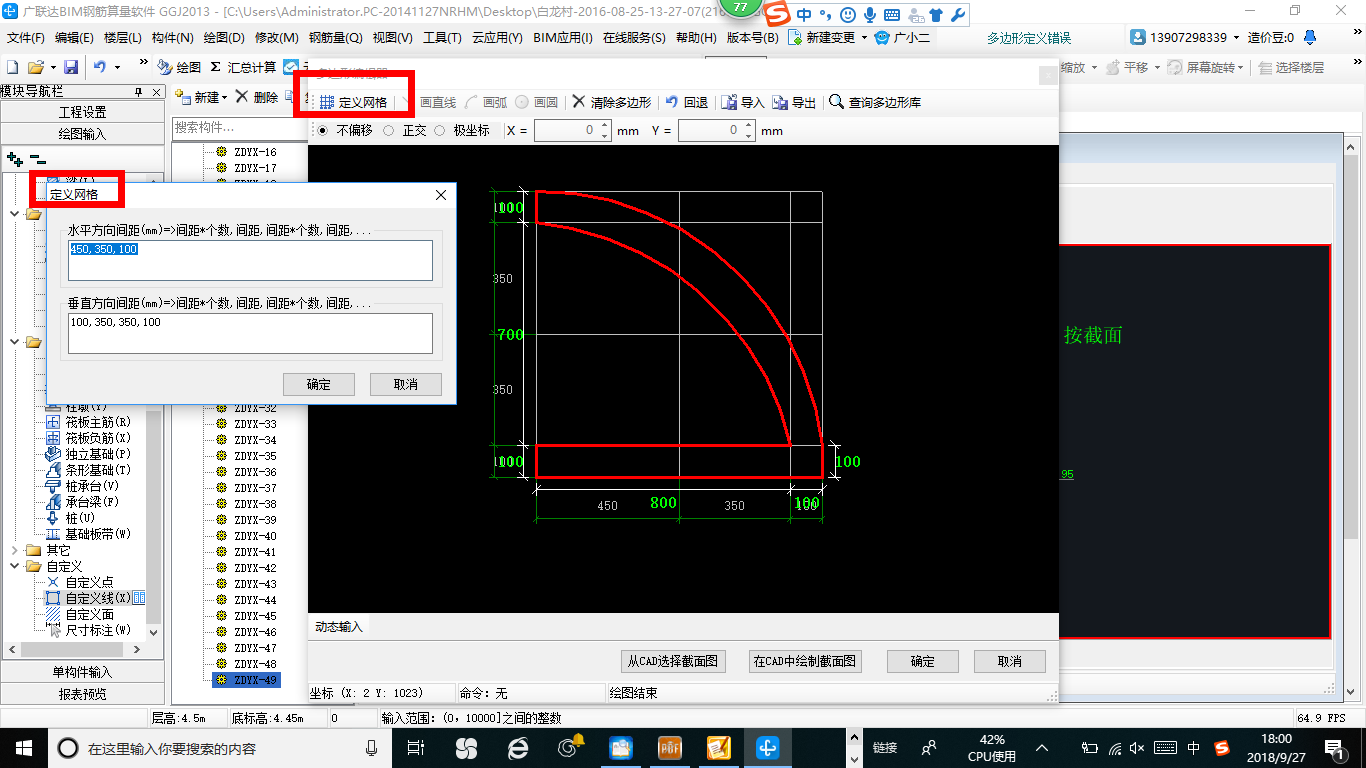Collapse the 自定义 folder in navigator
1366x768 pixels.
pos(14,566)
